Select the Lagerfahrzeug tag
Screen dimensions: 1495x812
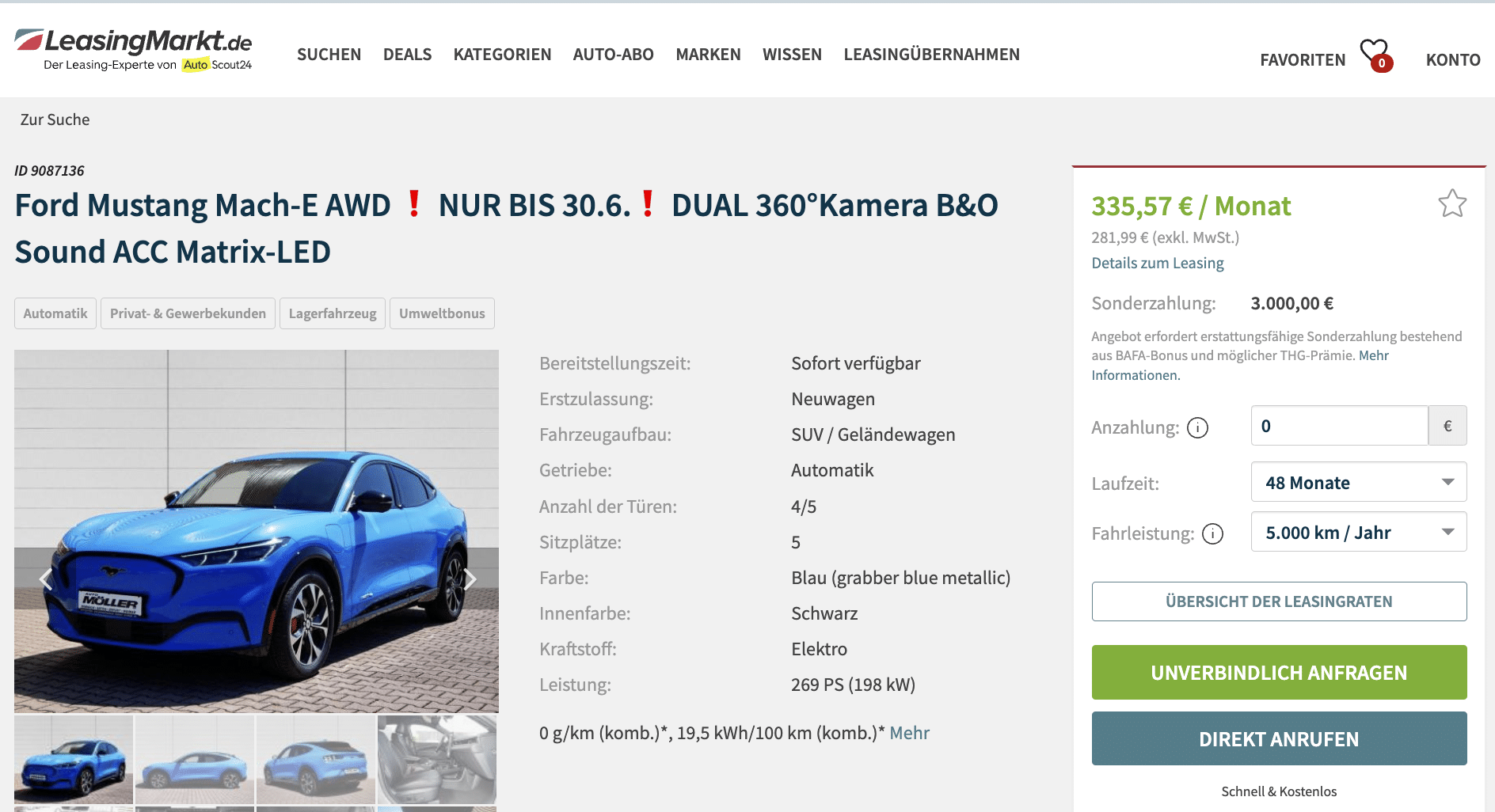coord(333,313)
